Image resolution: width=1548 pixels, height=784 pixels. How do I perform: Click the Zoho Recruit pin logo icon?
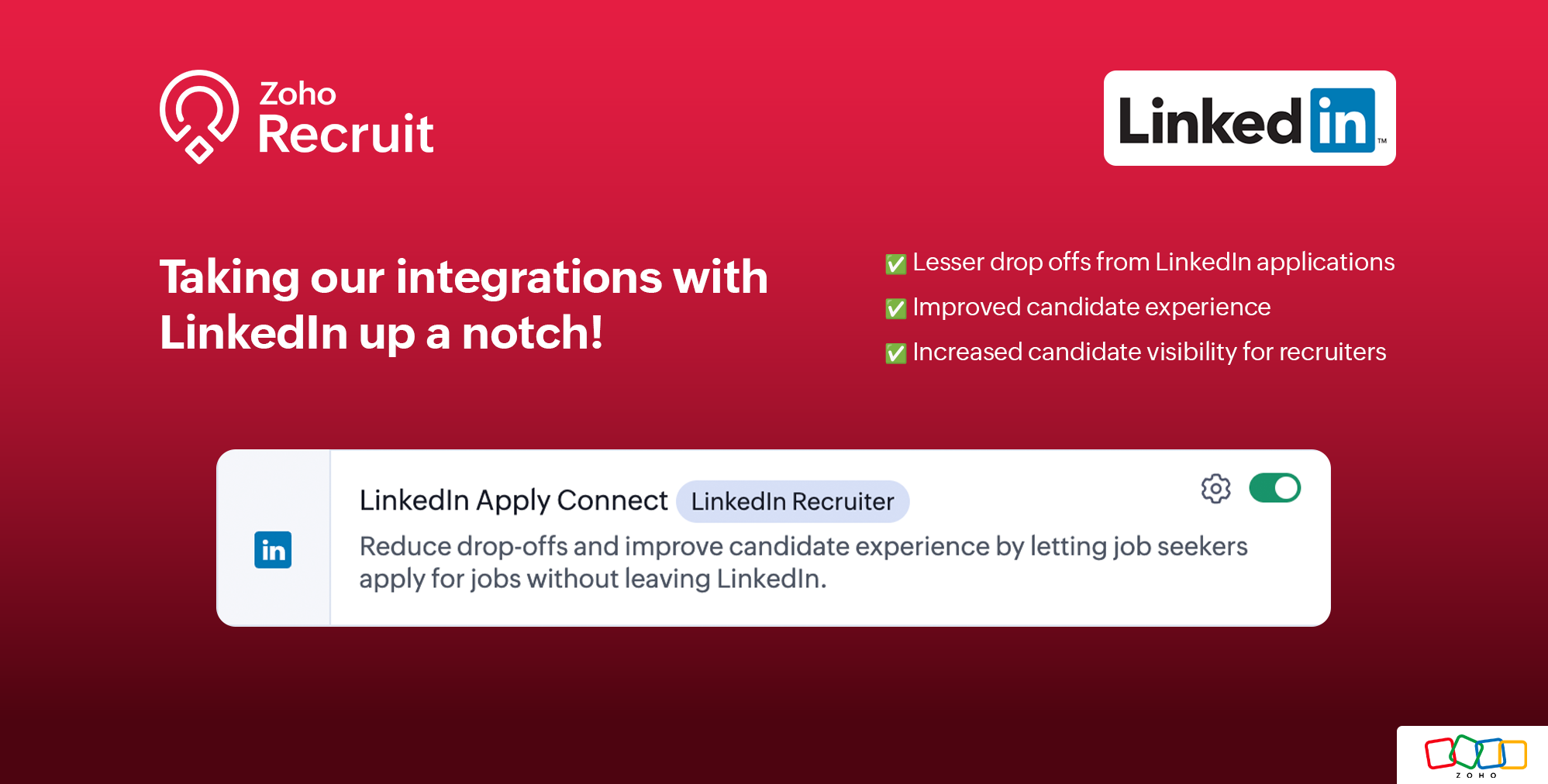198,115
